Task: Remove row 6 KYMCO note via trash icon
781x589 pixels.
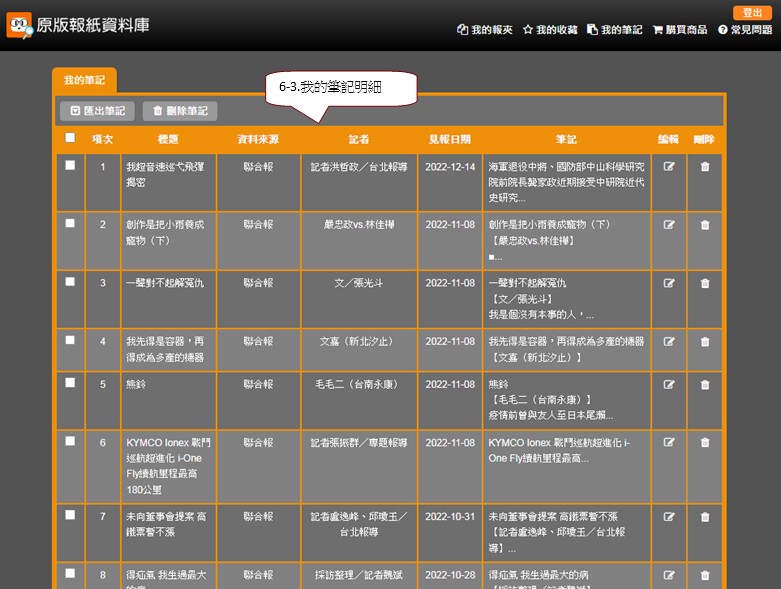Action: coord(705,442)
